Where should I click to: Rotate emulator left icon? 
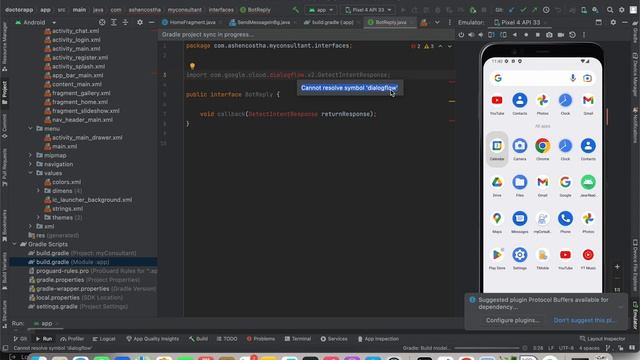pyautogui.click(x=491, y=35)
